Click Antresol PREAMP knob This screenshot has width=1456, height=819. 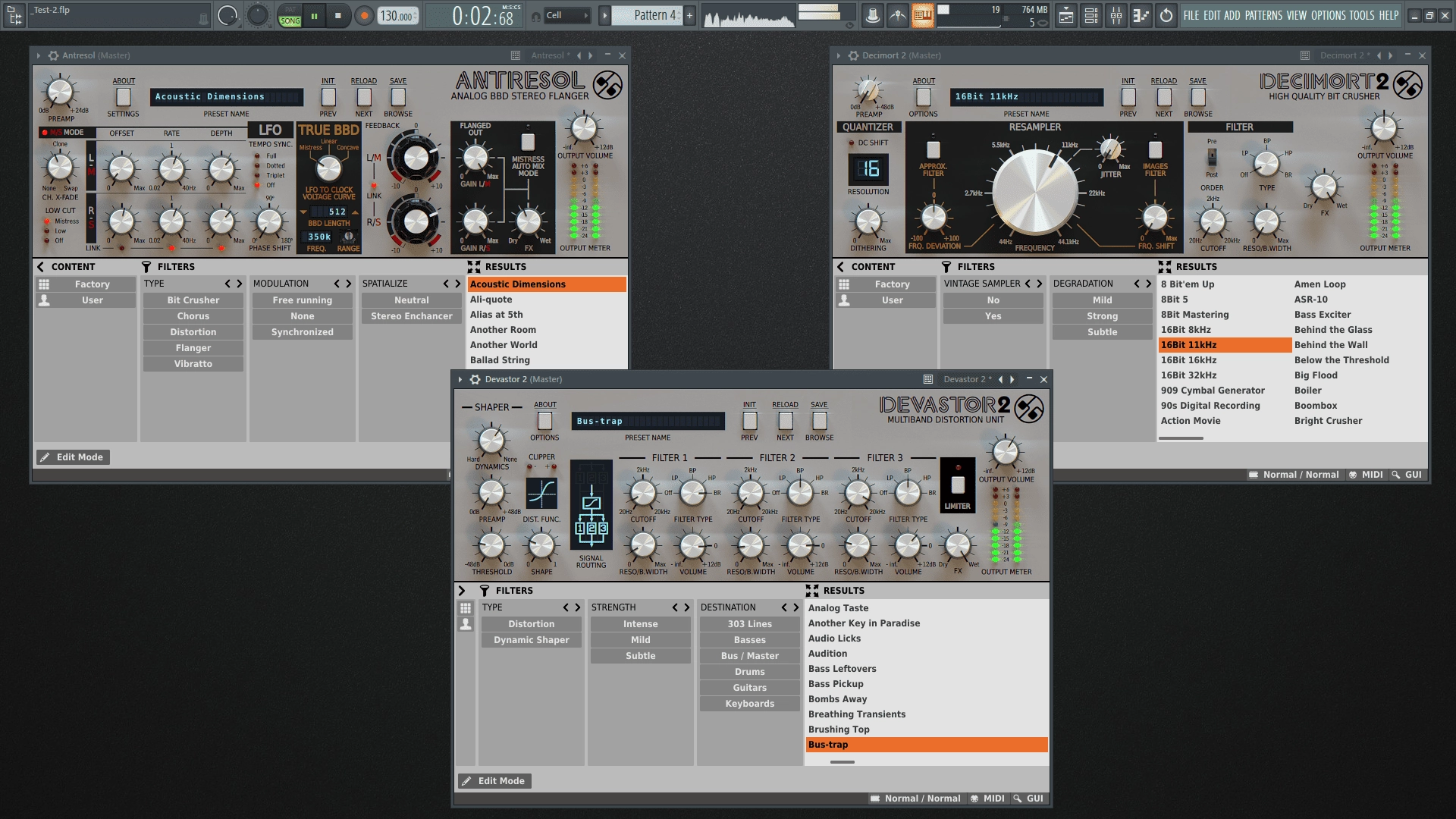pos(59,93)
